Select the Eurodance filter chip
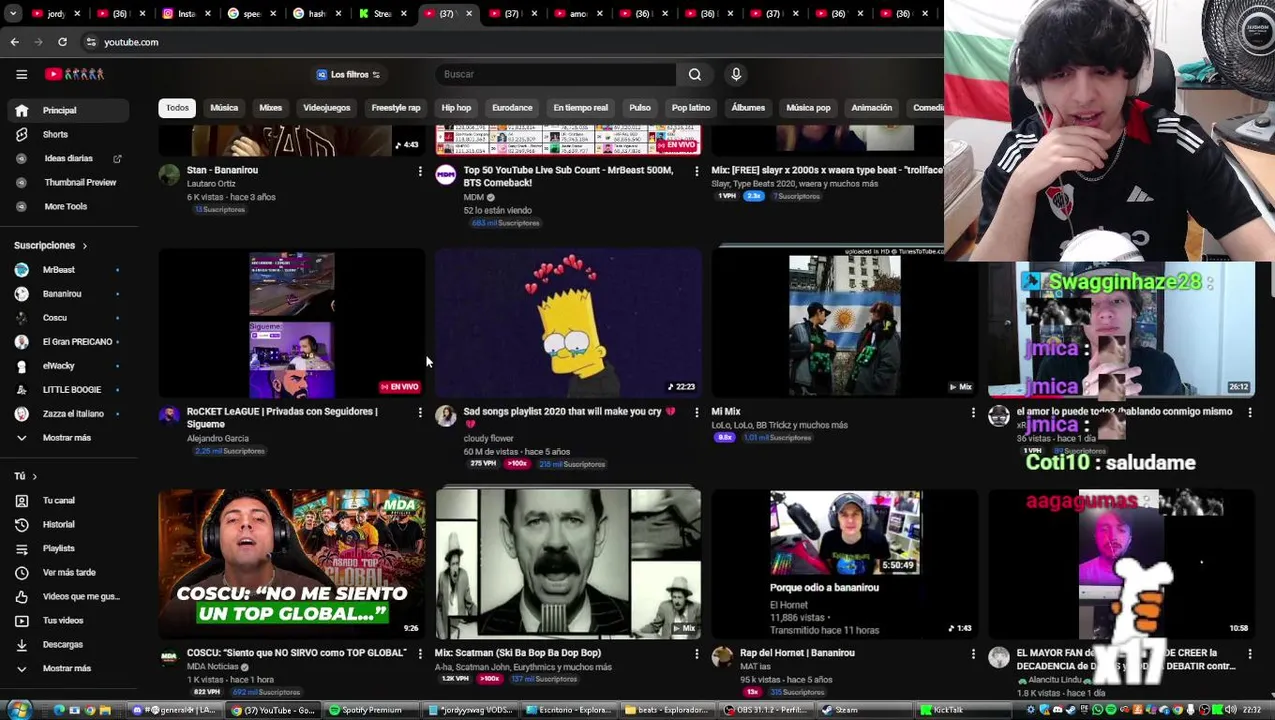The image size is (1275, 720). 512,108
